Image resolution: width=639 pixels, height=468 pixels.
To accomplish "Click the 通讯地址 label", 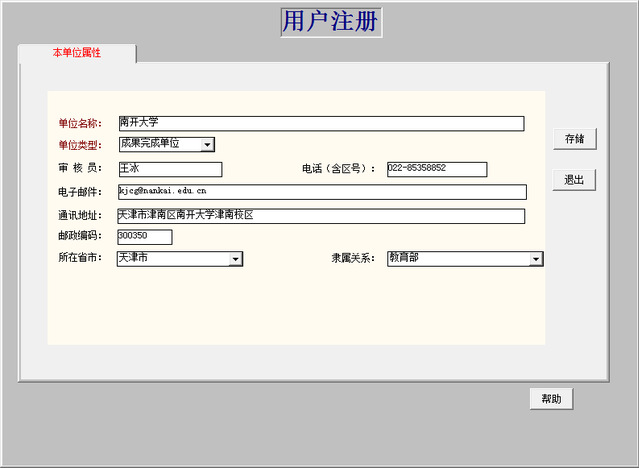I will click(80, 215).
